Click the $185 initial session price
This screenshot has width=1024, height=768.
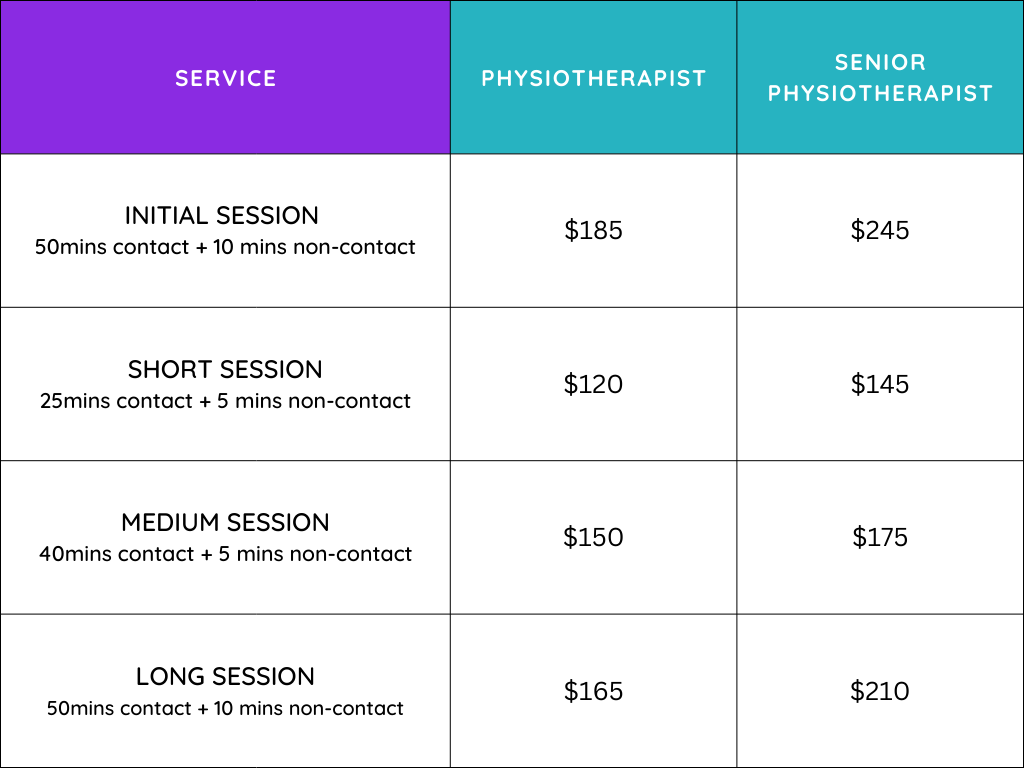(x=593, y=231)
